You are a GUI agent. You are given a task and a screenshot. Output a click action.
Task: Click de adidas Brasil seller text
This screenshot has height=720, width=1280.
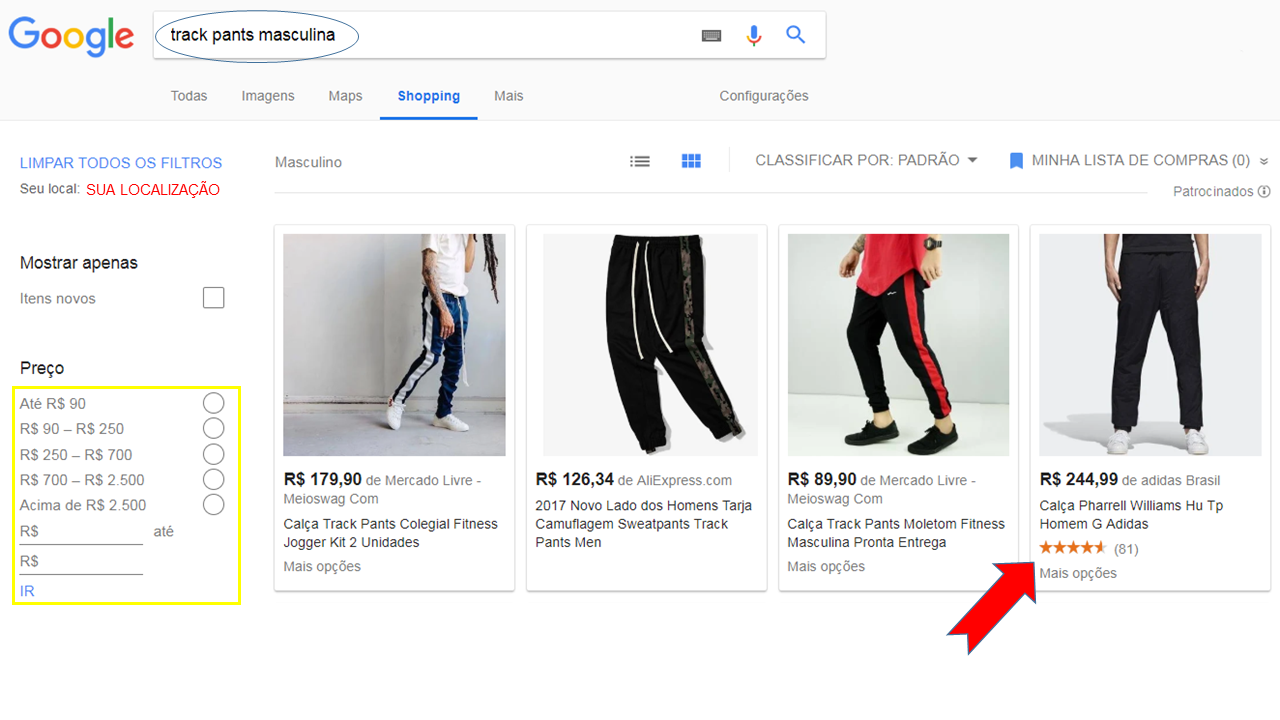[1171, 480]
